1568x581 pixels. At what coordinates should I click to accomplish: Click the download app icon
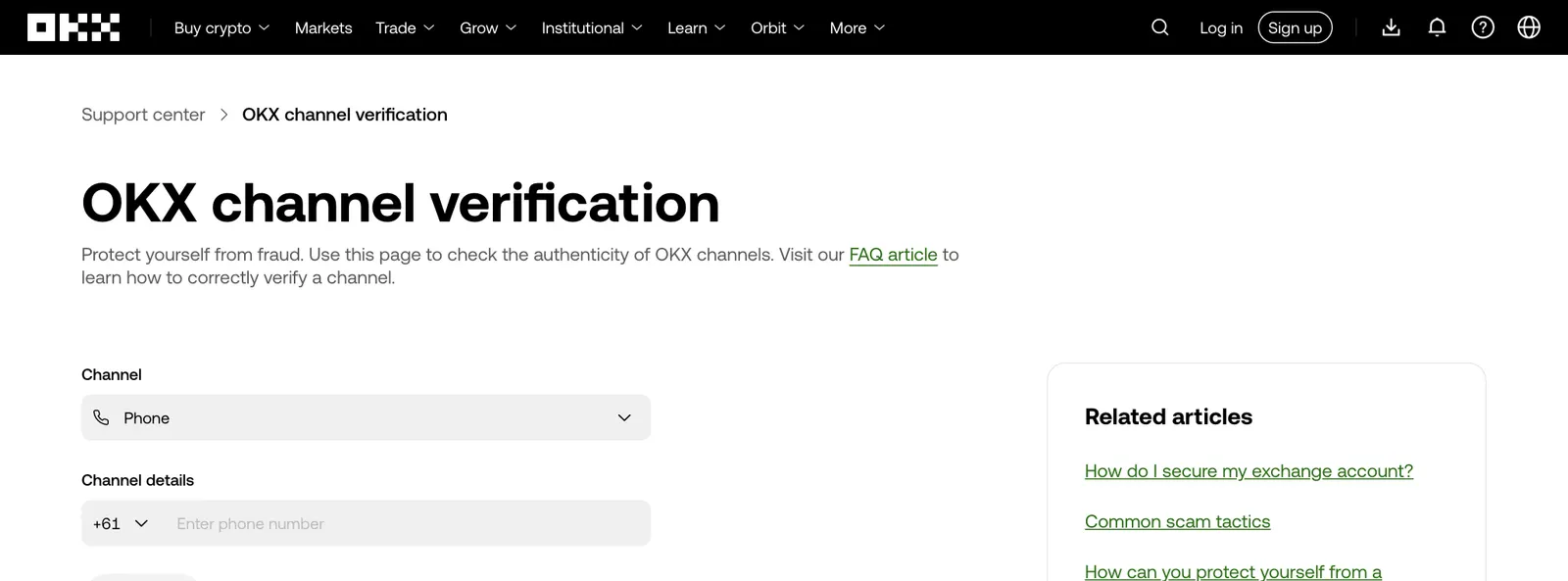point(1391,27)
